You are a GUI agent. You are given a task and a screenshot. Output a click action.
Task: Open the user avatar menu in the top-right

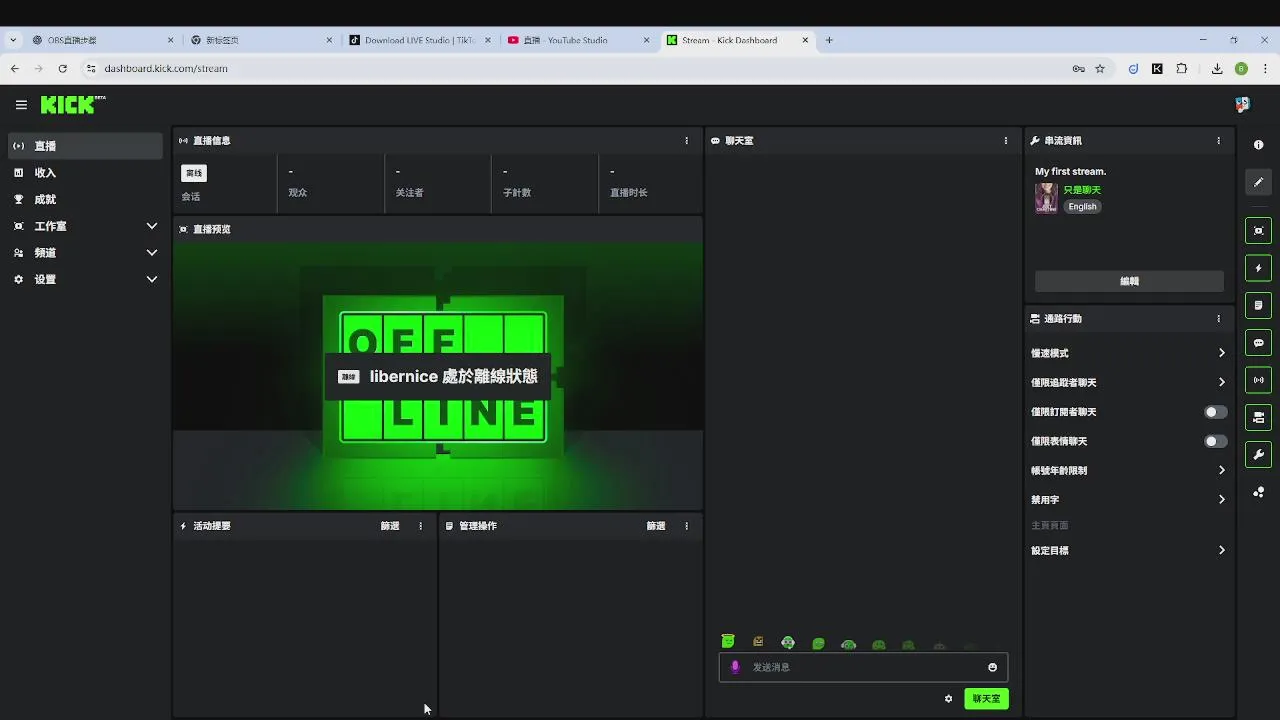point(1242,105)
